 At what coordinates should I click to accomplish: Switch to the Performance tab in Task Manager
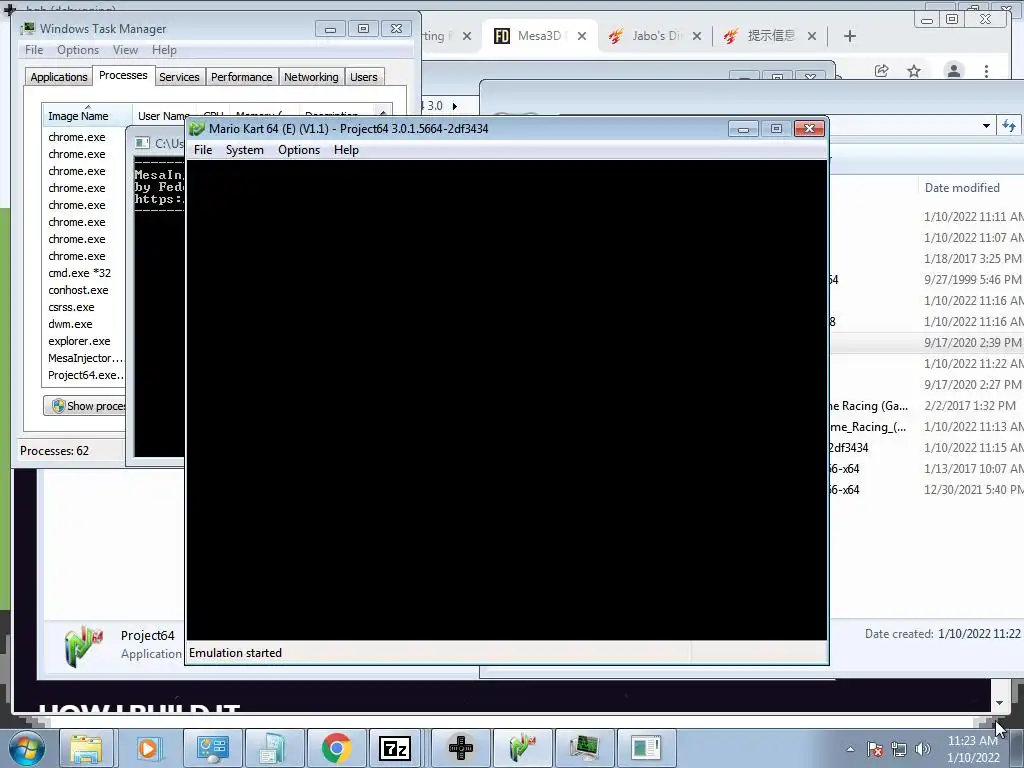pyautogui.click(x=242, y=77)
